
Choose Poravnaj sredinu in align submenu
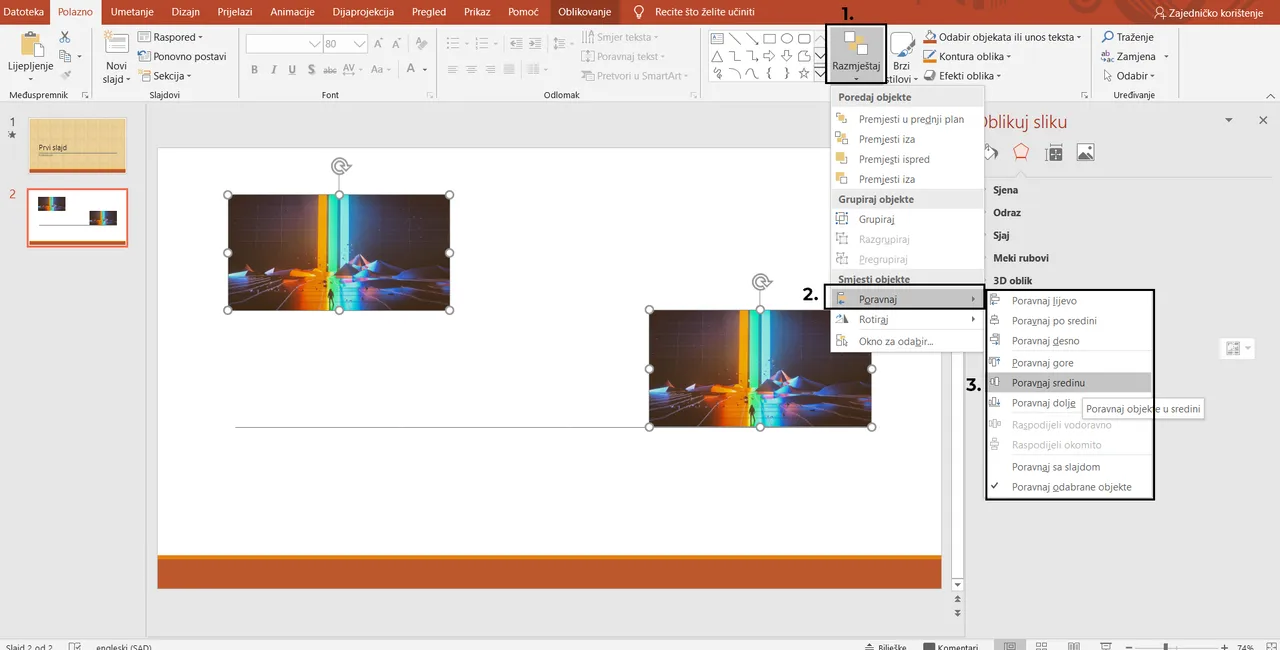(x=1069, y=382)
